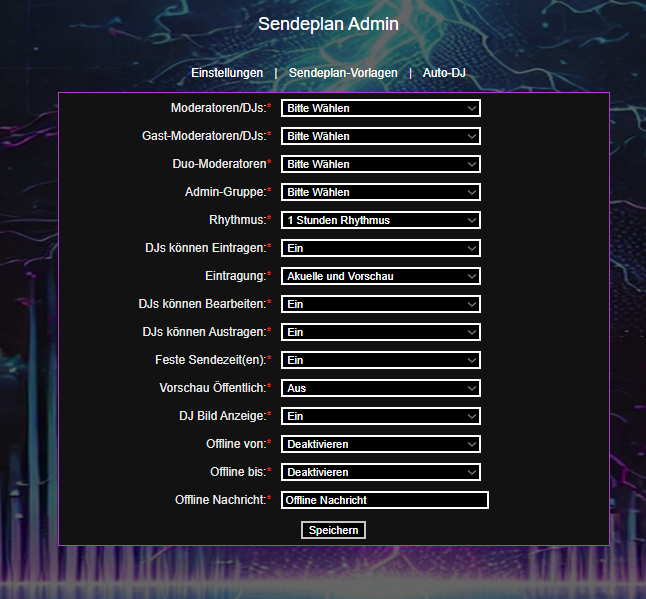Open the Sendeplan-Vorlagen tab
Screen dimensions: 646x599
click(343, 73)
